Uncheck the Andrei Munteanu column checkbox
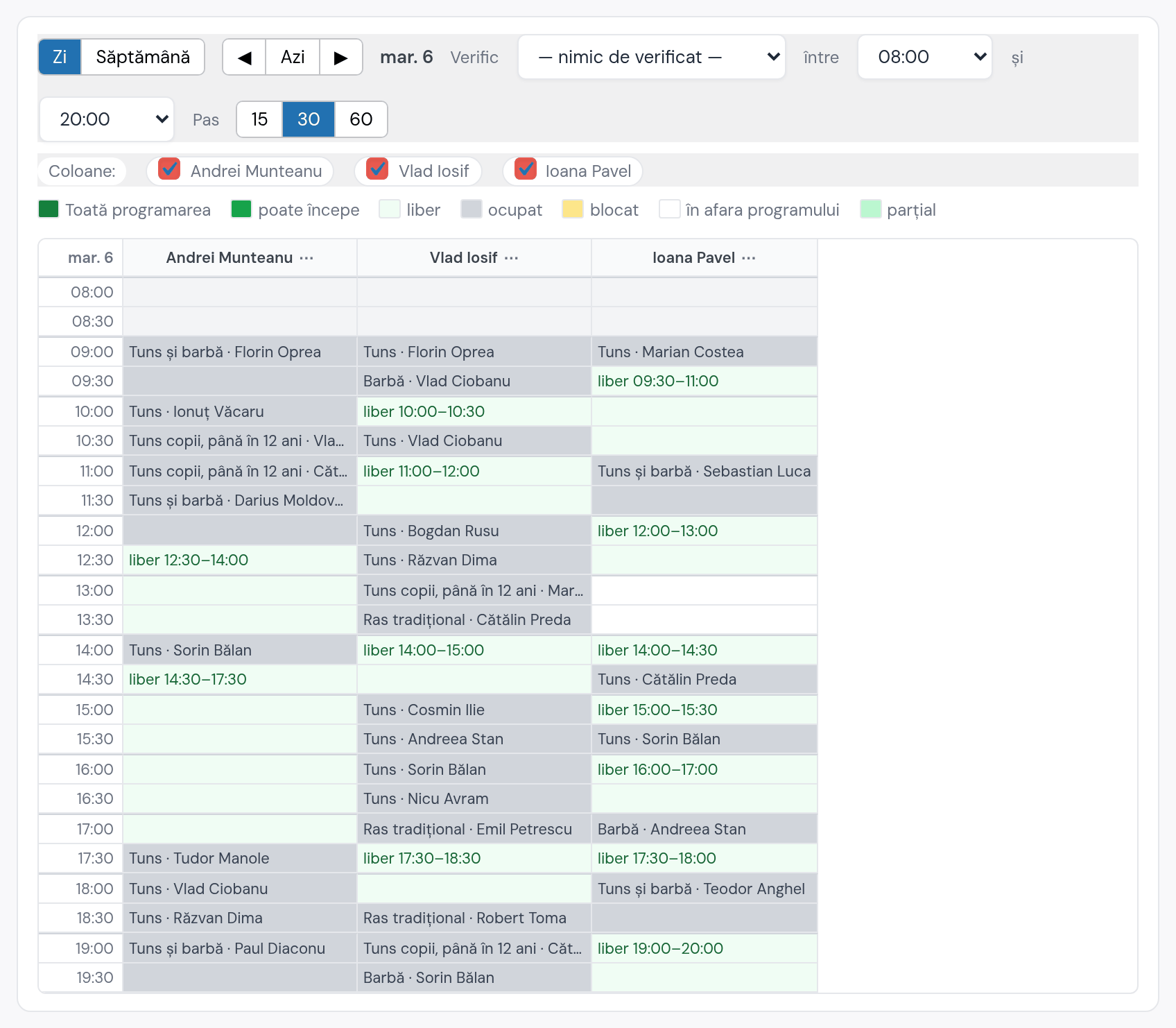1176x1028 pixels. click(x=169, y=169)
